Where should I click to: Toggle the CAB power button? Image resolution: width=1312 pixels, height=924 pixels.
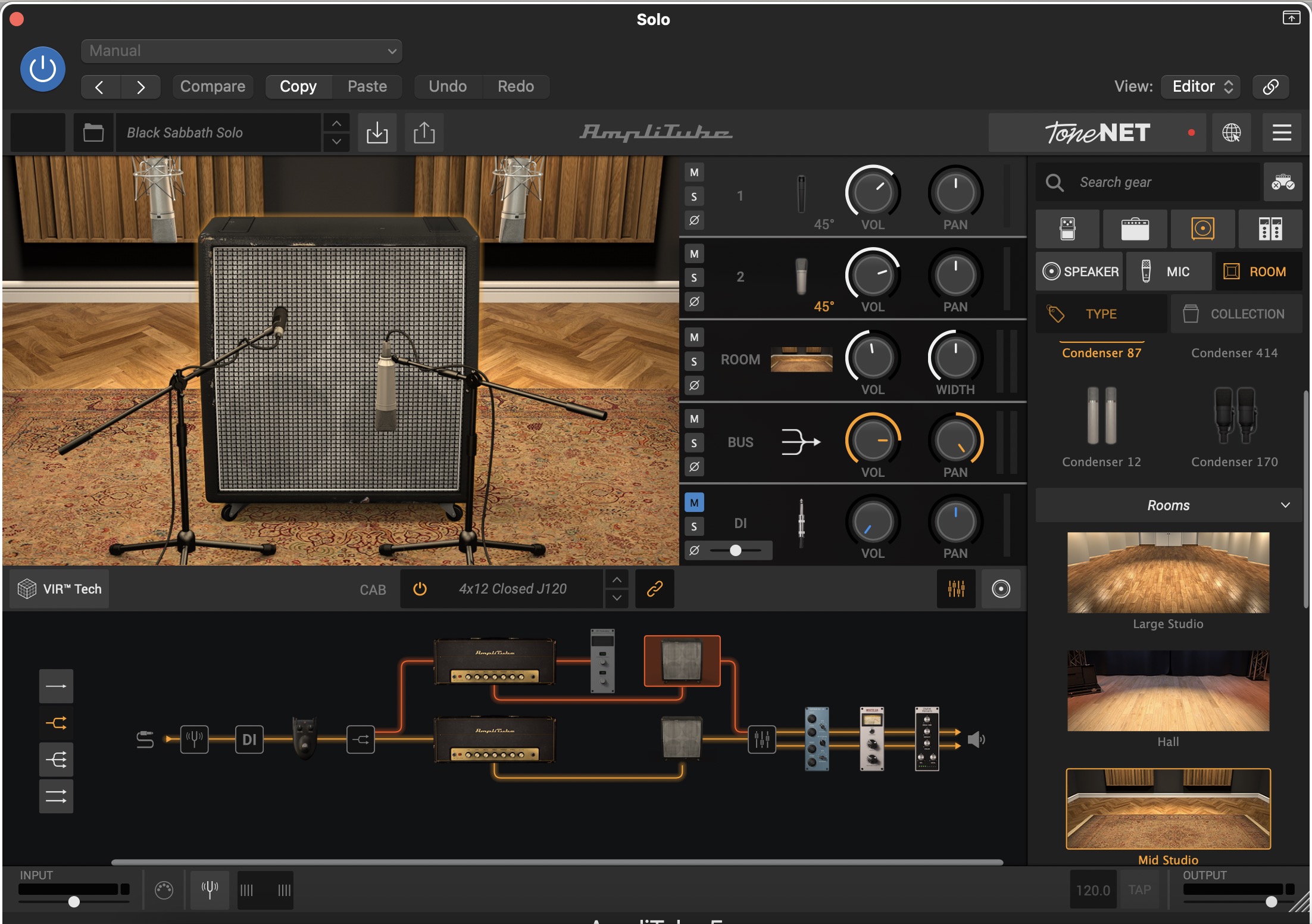(x=420, y=589)
